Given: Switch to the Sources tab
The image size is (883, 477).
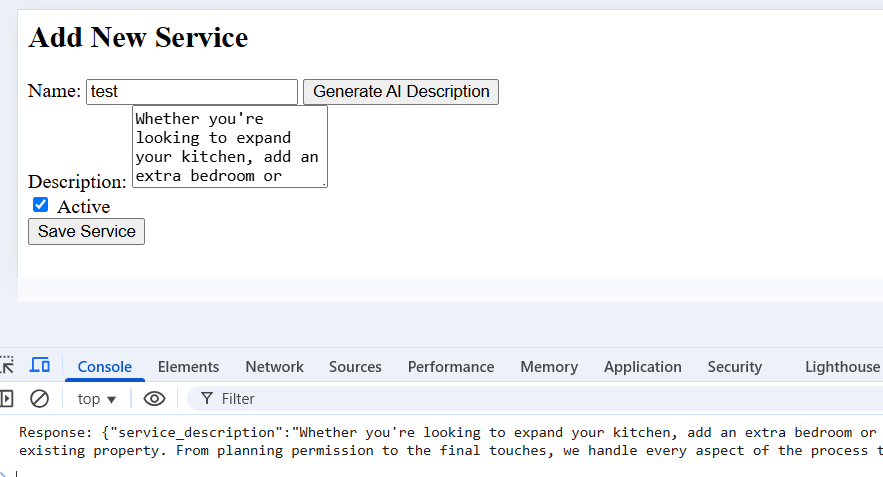Looking at the screenshot, I should click(x=355, y=367).
